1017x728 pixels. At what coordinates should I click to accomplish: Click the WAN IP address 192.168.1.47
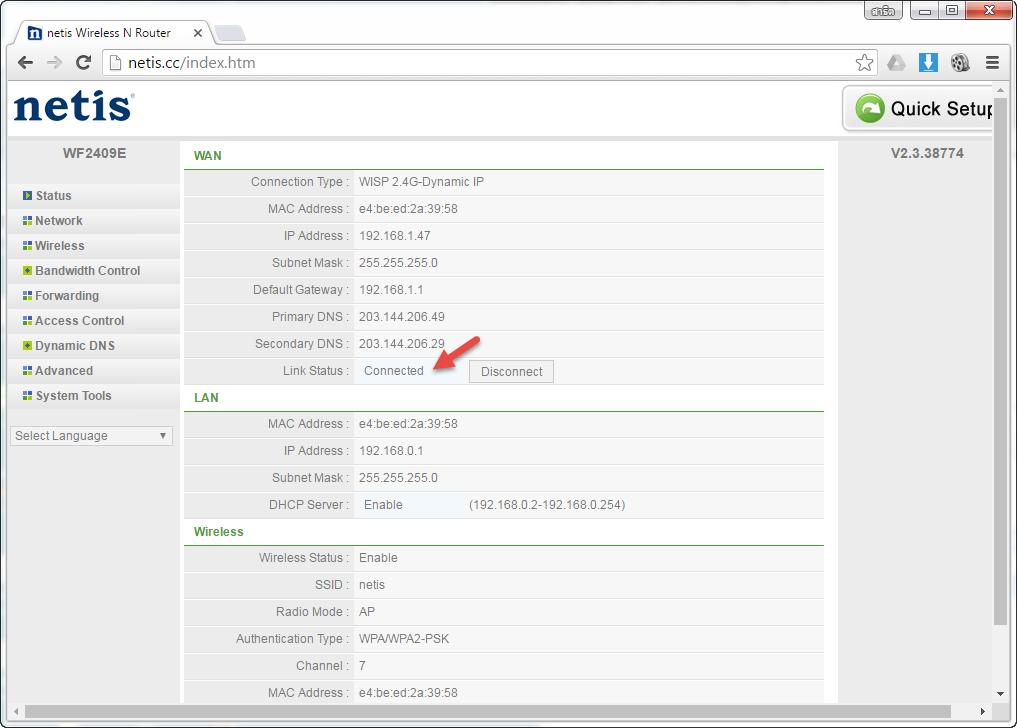(x=394, y=236)
